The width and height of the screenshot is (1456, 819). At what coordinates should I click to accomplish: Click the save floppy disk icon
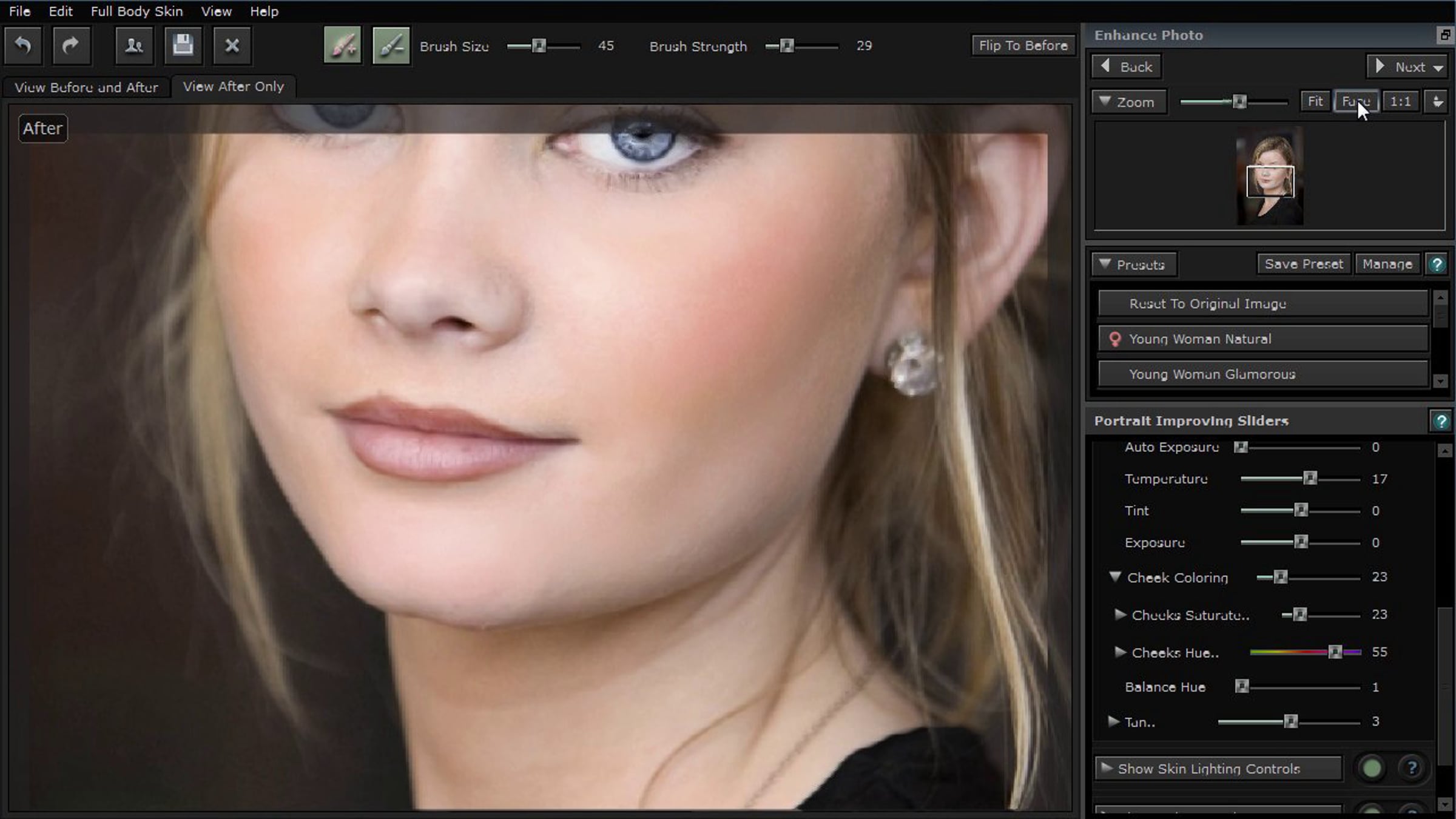(x=183, y=45)
